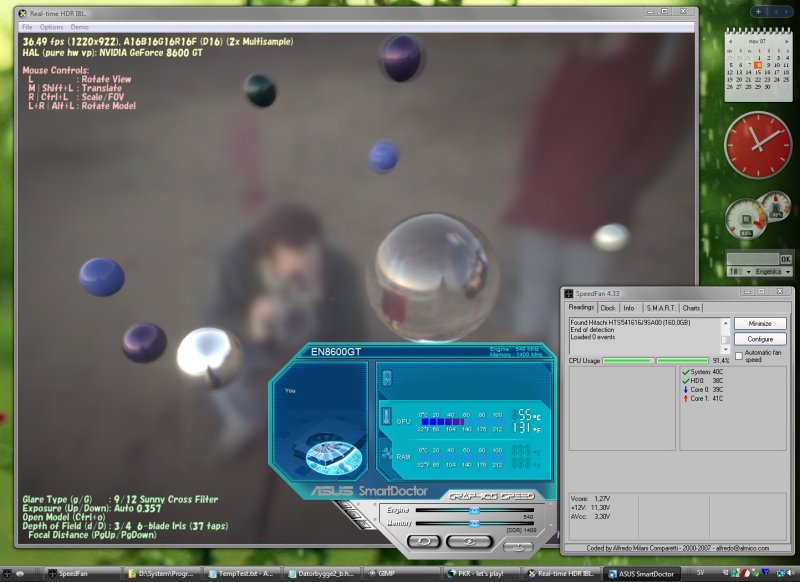Switch to GIMP in the taskbar

tap(402, 574)
